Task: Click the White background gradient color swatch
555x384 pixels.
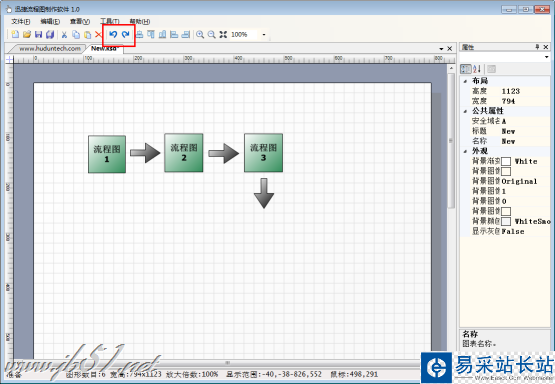Action: point(506,161)
